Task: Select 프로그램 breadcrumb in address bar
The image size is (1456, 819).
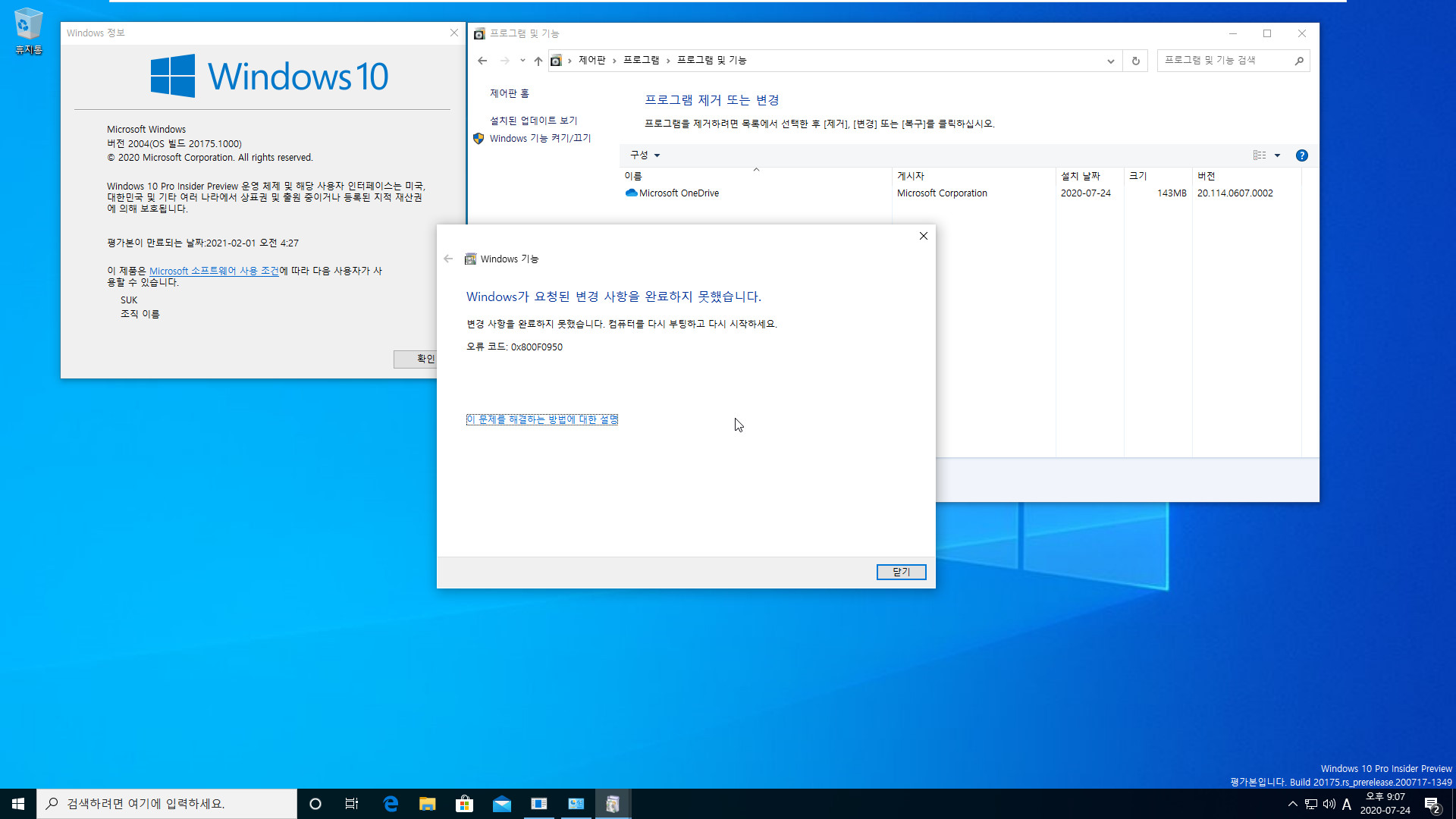Action: [641, 60]
